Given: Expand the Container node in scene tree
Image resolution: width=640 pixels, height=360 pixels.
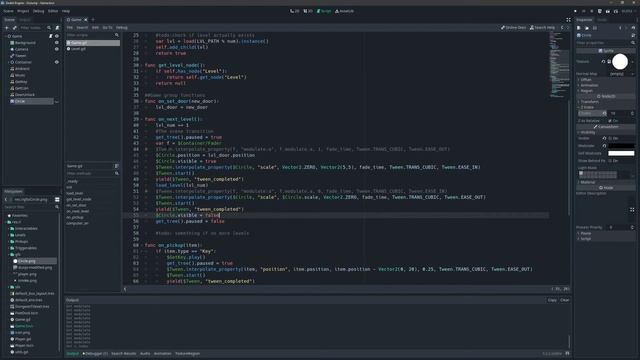Looking at the screenshot, I should pyautogui.click(x=7, y=62).
